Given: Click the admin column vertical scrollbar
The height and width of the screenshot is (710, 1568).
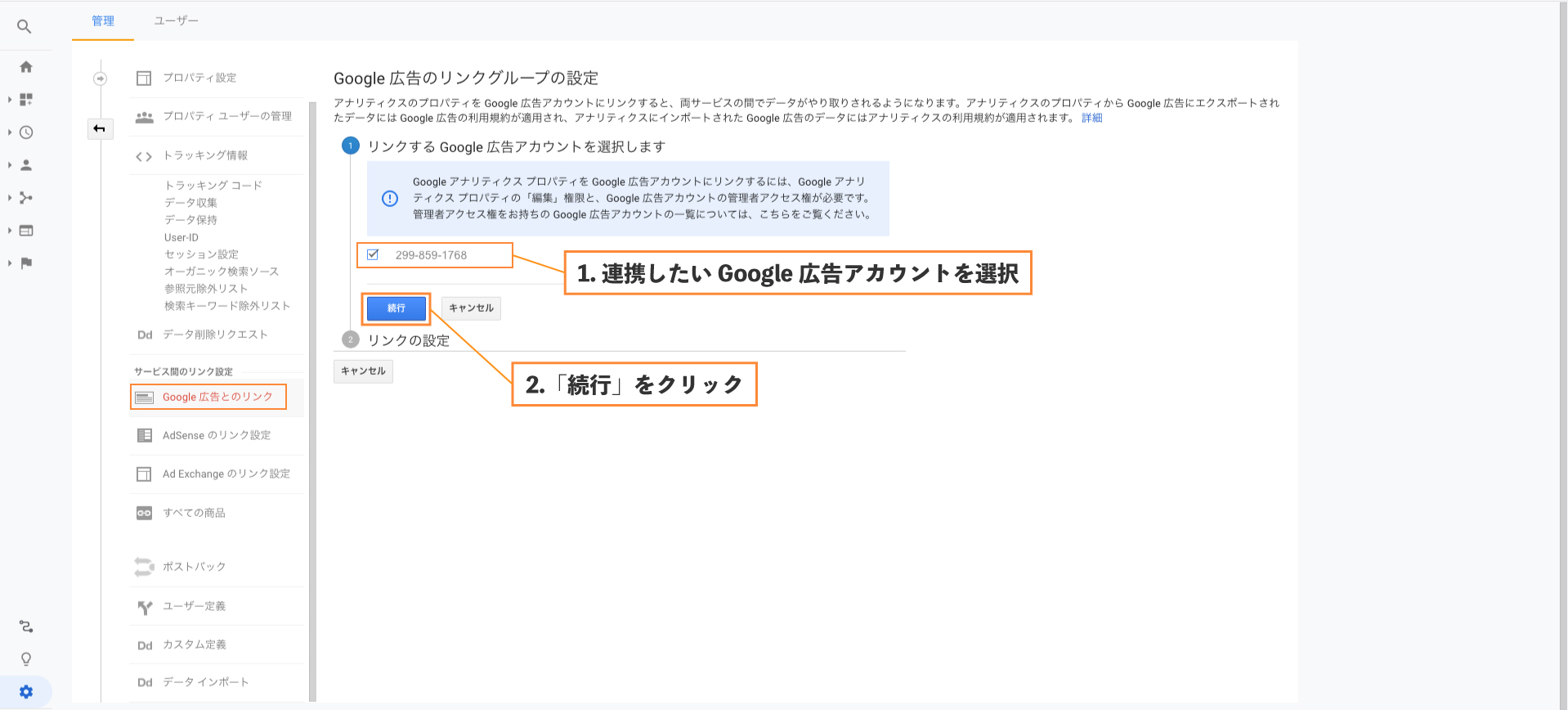Looking at the screenshot, I should 312,401.
